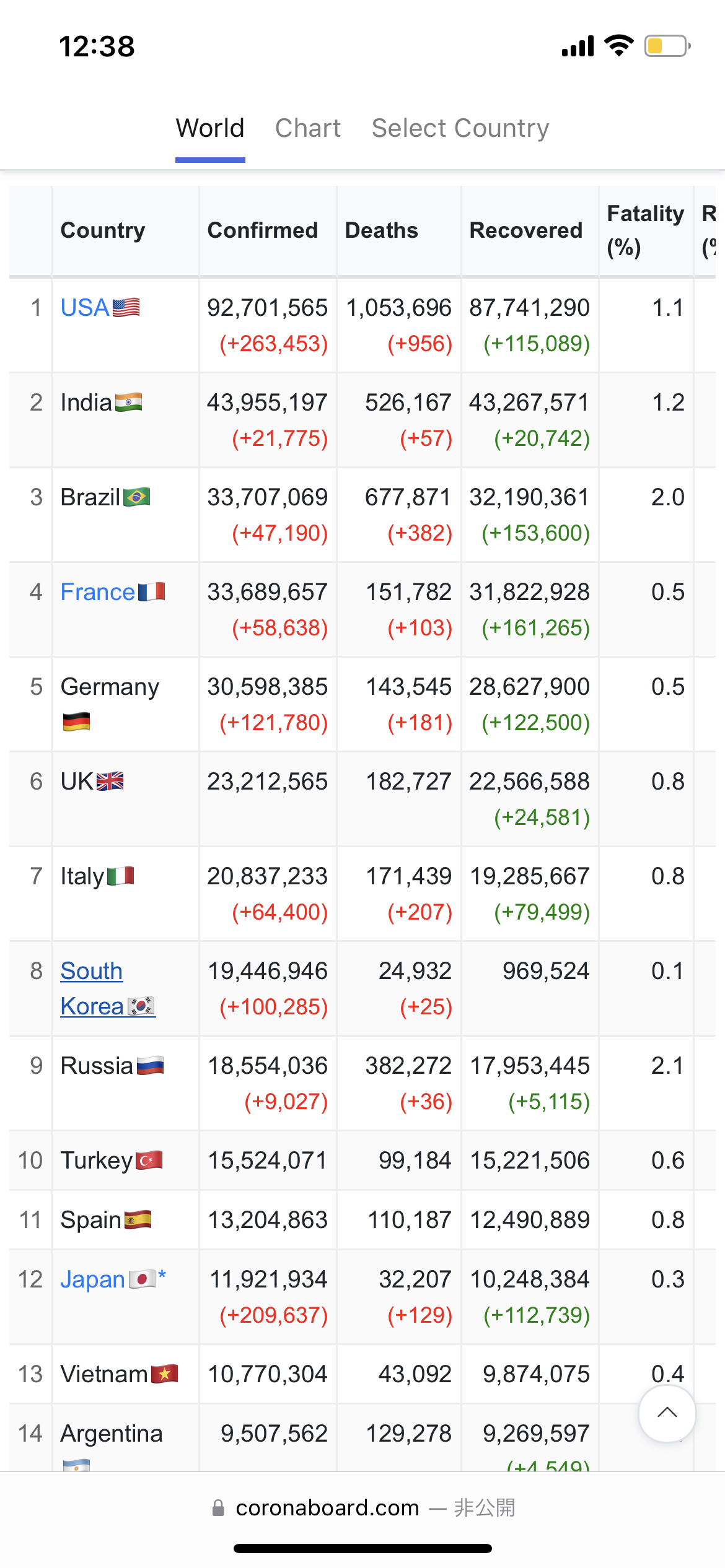Open the USA country link

85,308
